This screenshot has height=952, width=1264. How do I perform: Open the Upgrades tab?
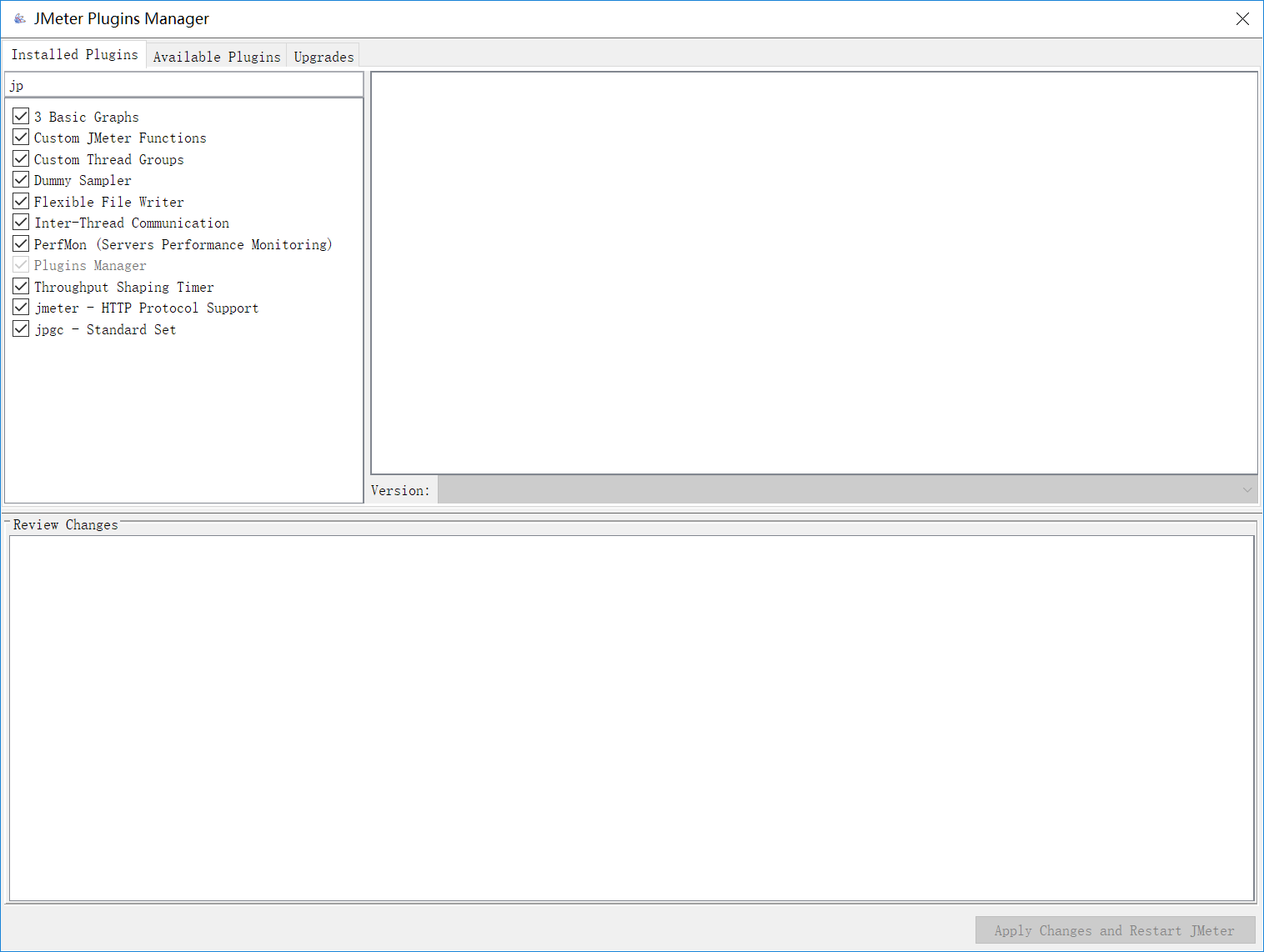(x=324, y=57)
